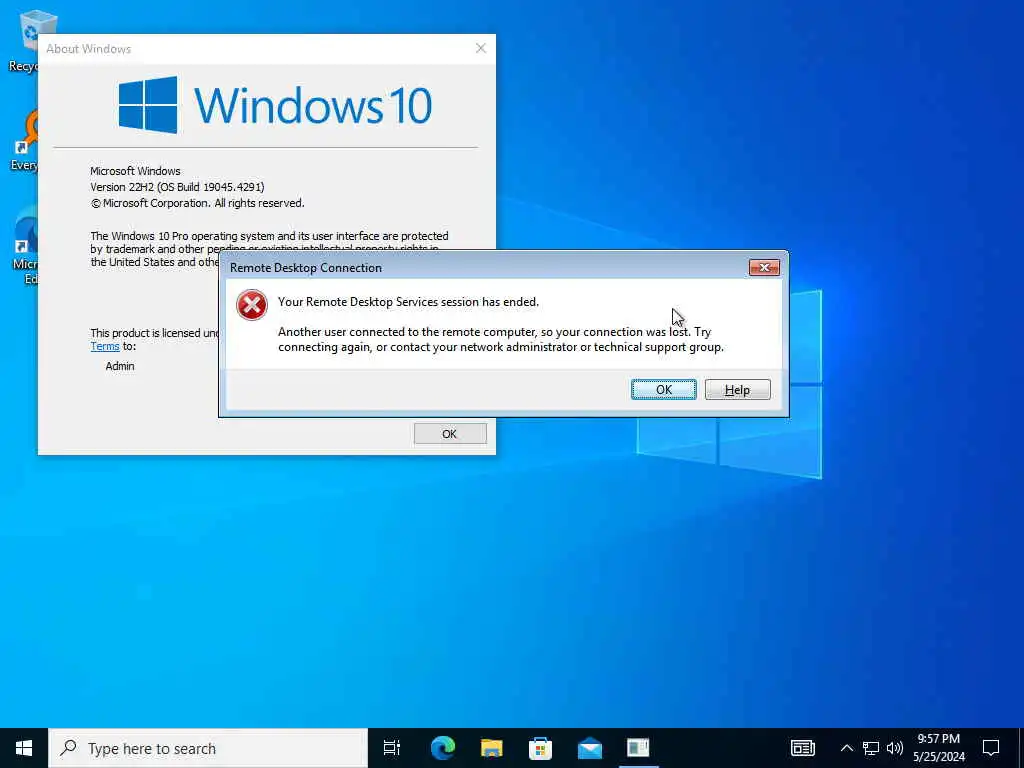This screenshot has width=1024, height=768.
Task: Open the volume control tray icon
Action: click(x=895, y=748)
